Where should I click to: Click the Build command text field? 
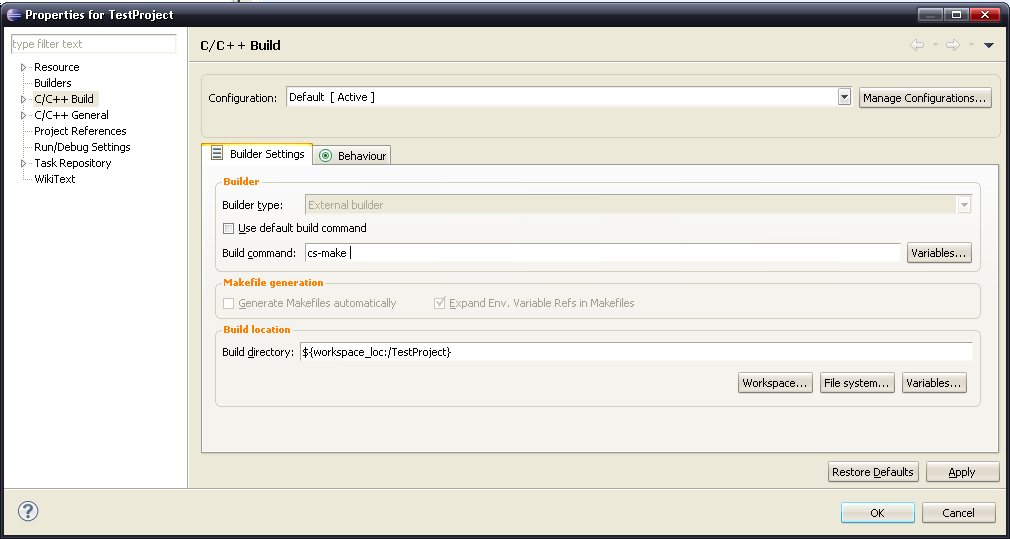coord(603,253)
